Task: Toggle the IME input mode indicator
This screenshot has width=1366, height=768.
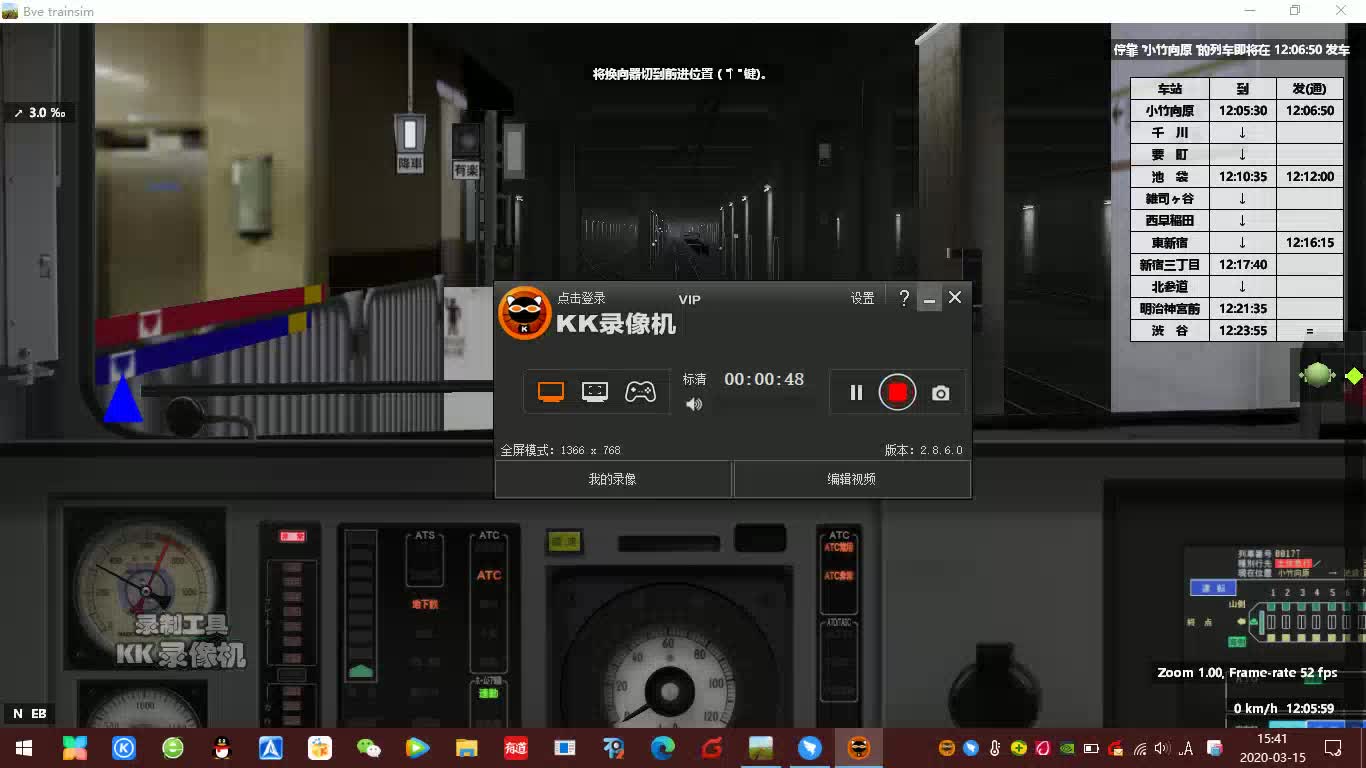Action: pos(1187,748)
